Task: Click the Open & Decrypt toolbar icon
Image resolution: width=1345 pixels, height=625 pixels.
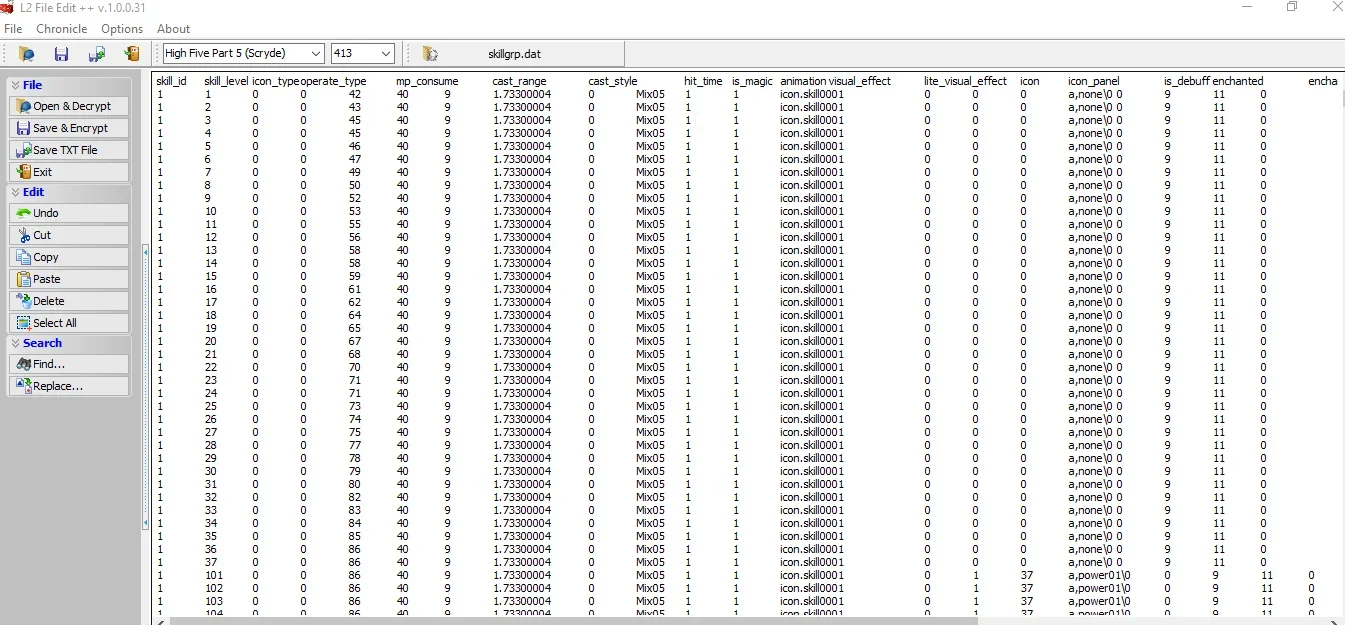Action: pyautogui.click(x=27, y=54)
